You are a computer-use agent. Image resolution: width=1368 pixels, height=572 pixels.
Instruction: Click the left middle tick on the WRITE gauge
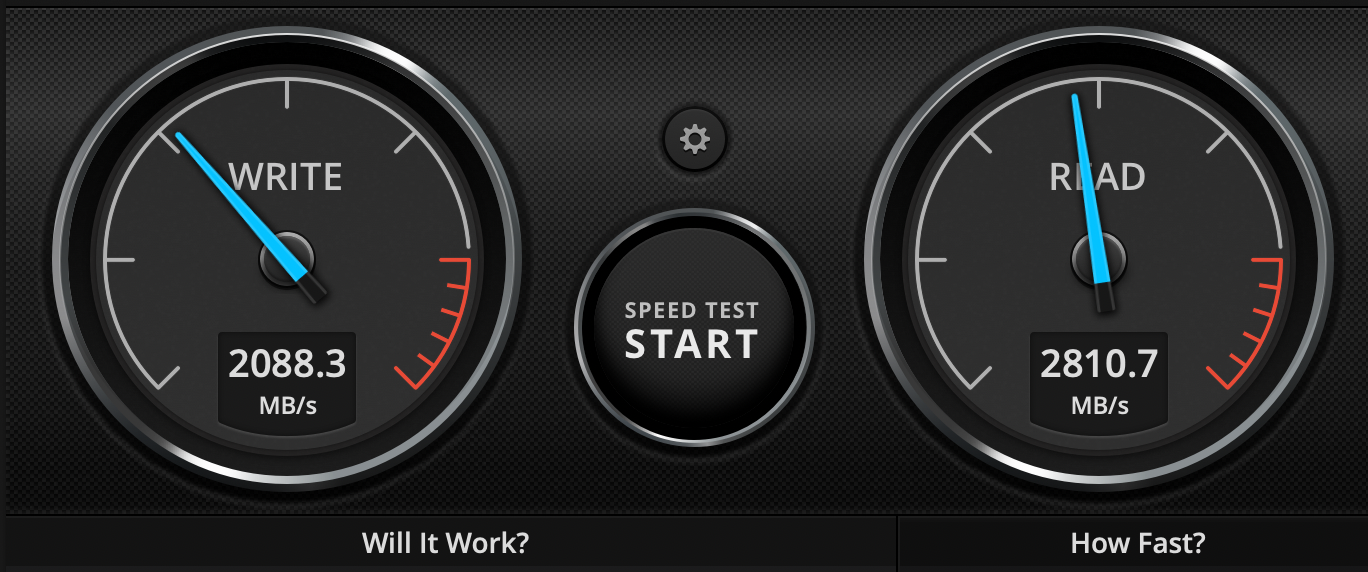tap(119, 260)
